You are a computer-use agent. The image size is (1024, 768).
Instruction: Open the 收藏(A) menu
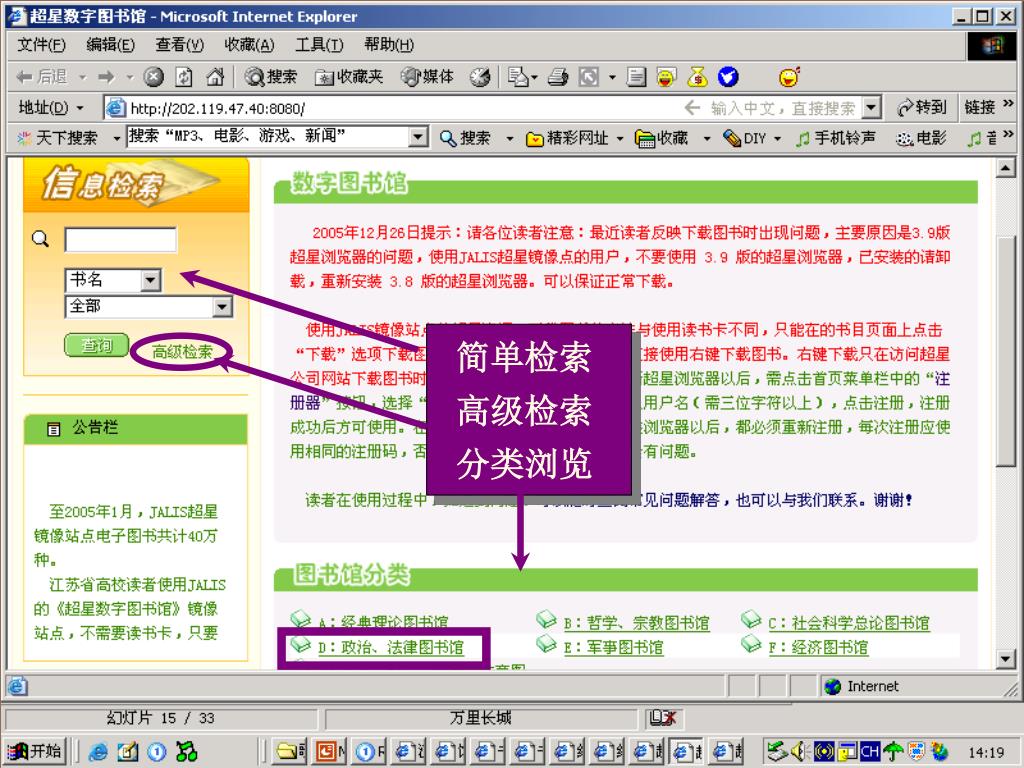tap(249, 44)
